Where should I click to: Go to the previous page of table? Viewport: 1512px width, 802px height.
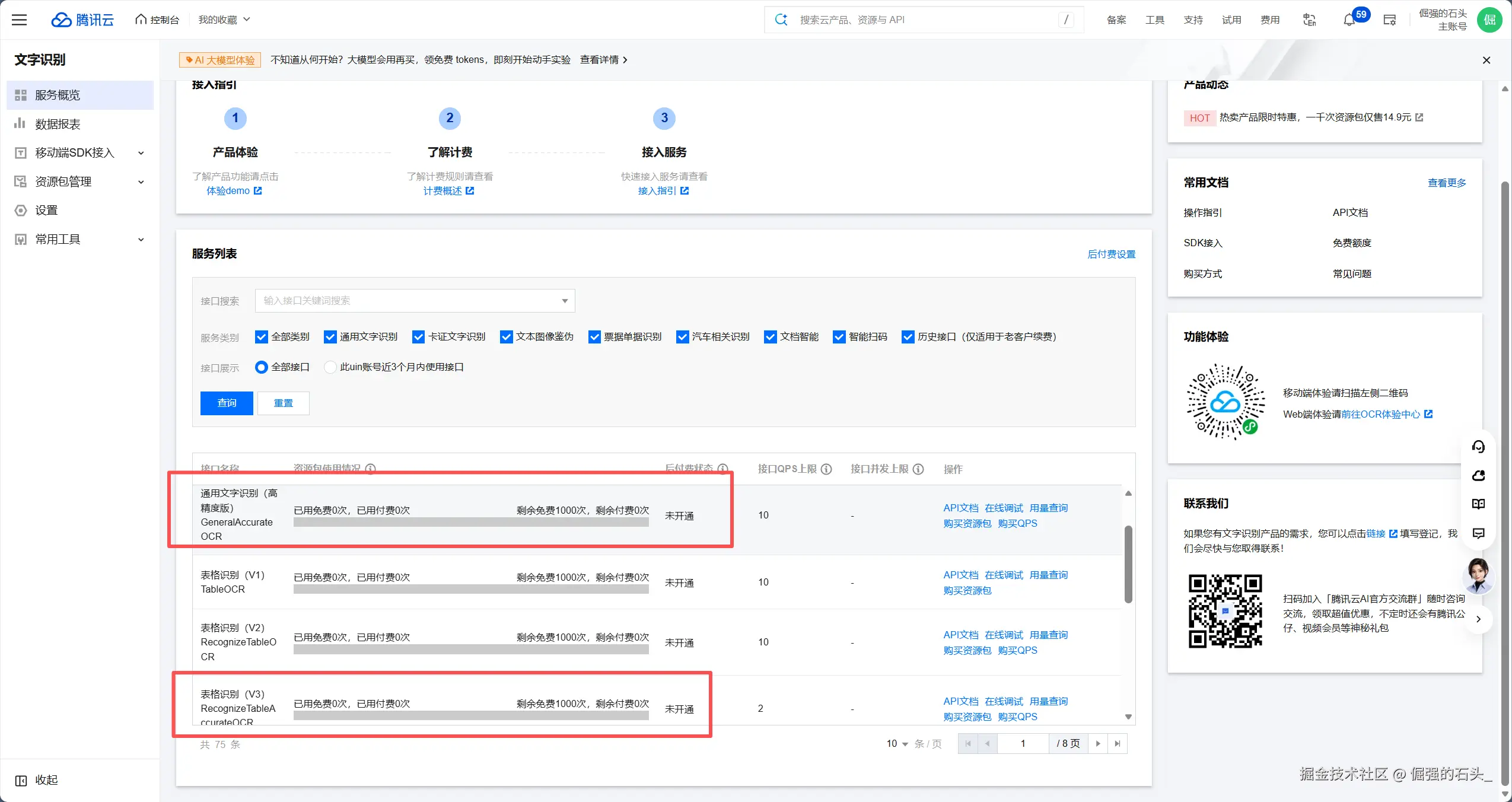pos(988,744)
